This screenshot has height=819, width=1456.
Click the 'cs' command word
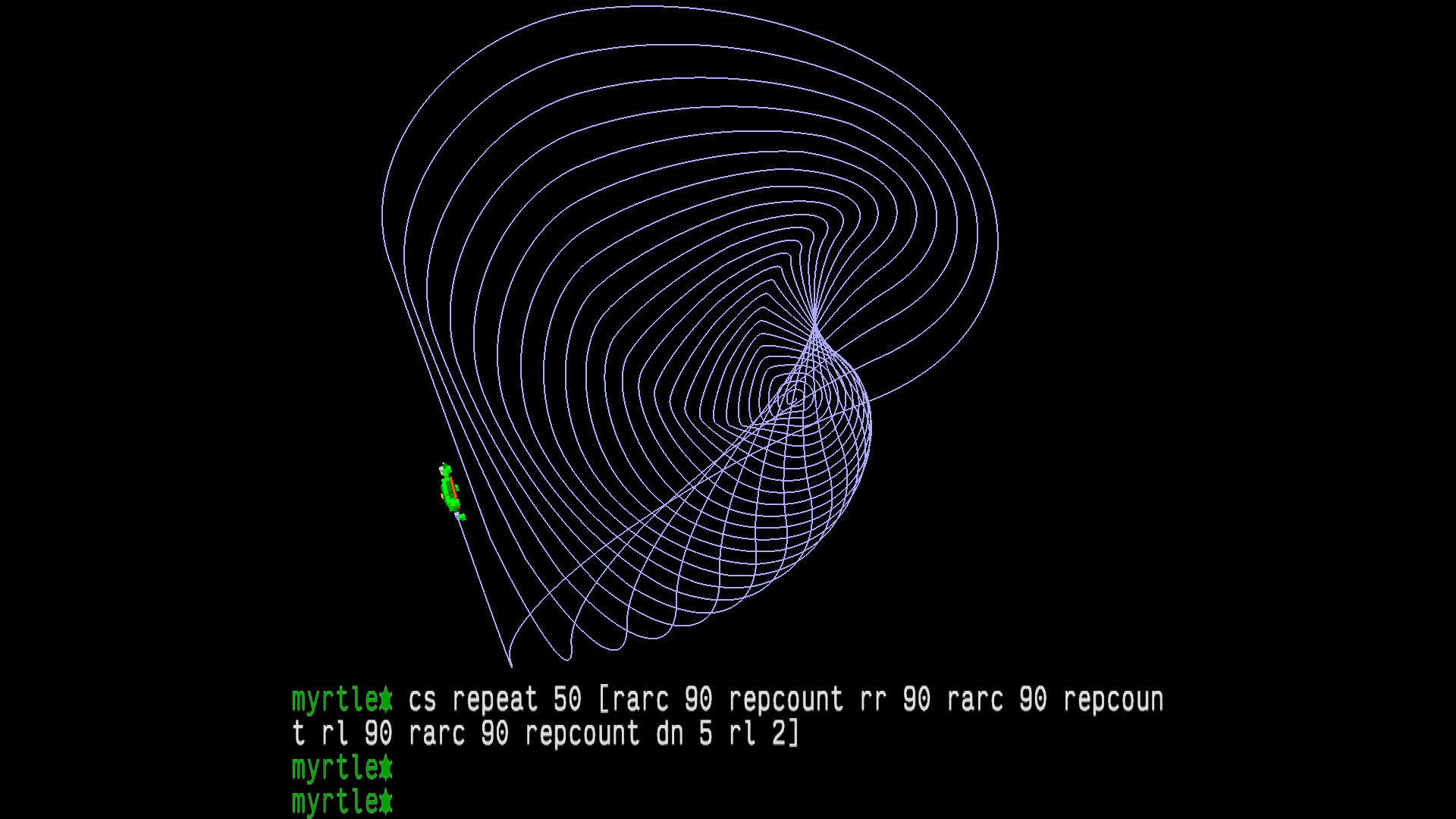(x=422, y=699)
